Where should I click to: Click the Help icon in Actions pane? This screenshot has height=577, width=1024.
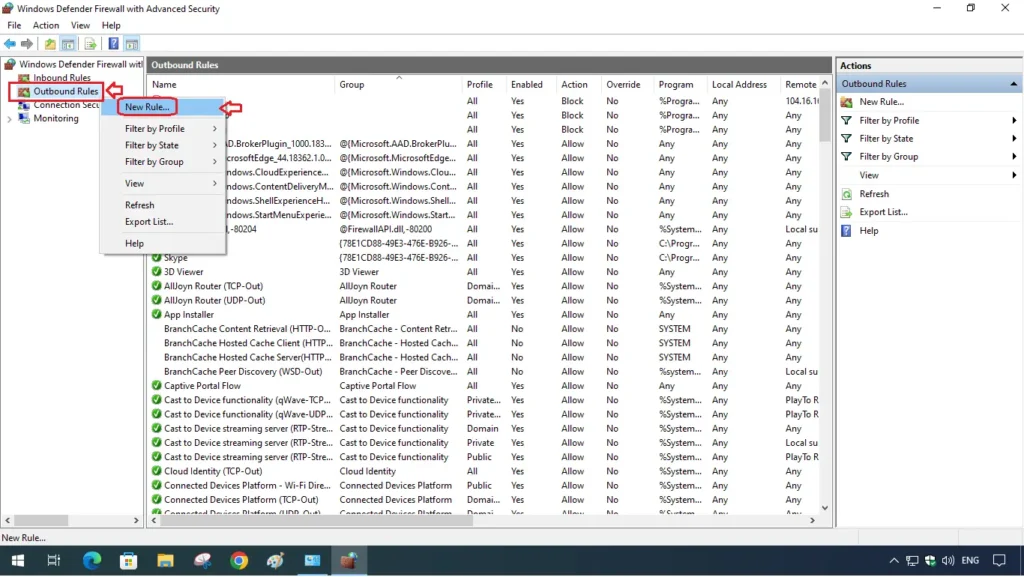[846, 230]
